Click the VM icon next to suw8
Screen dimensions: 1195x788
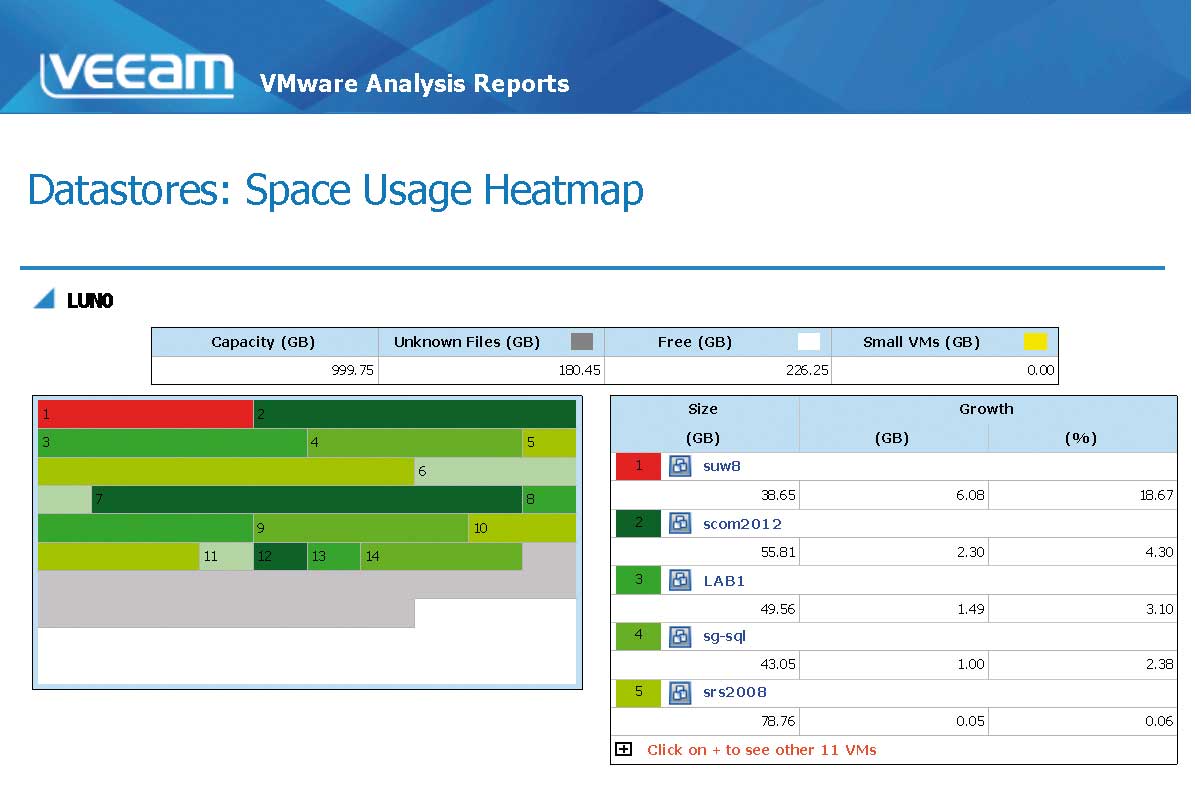tap(680, 466)
